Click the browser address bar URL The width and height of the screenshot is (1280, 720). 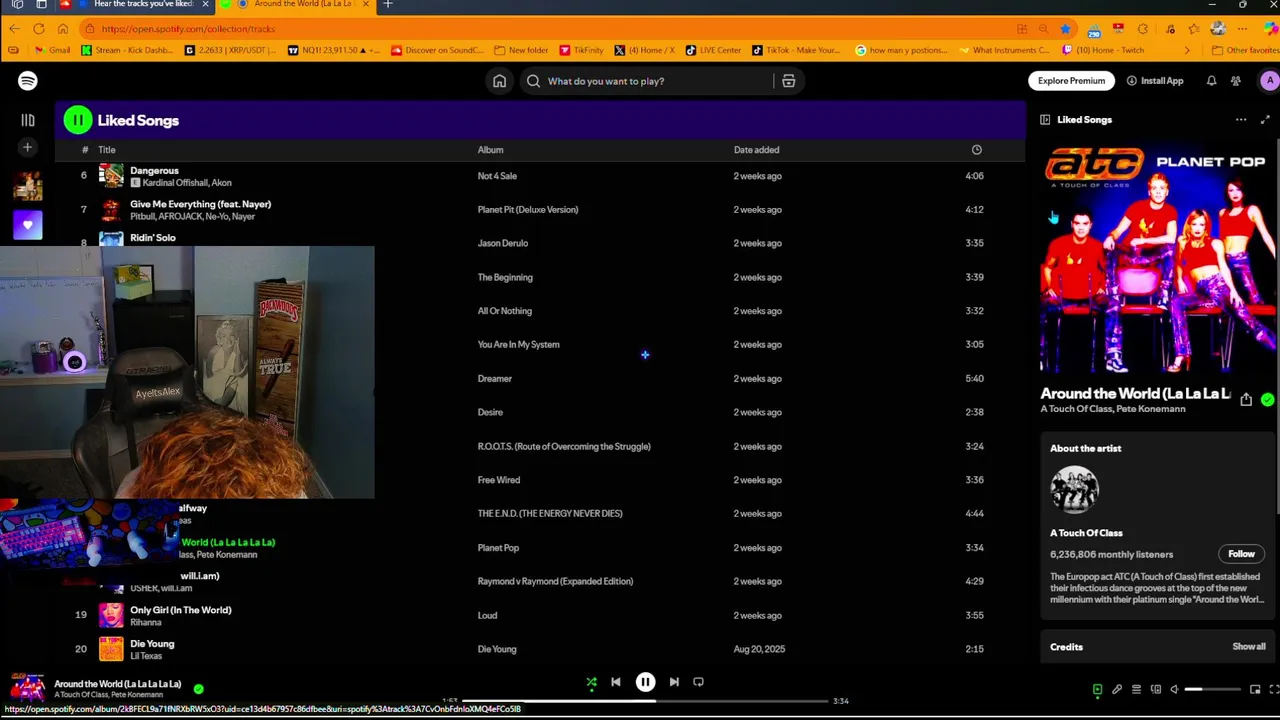[188, 29]
